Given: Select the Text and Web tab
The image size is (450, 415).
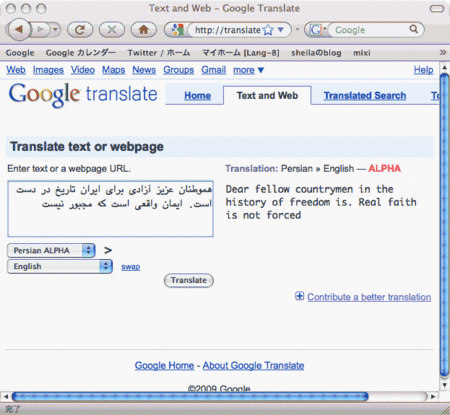Looking at the screenshot, I should pos(267,96).
